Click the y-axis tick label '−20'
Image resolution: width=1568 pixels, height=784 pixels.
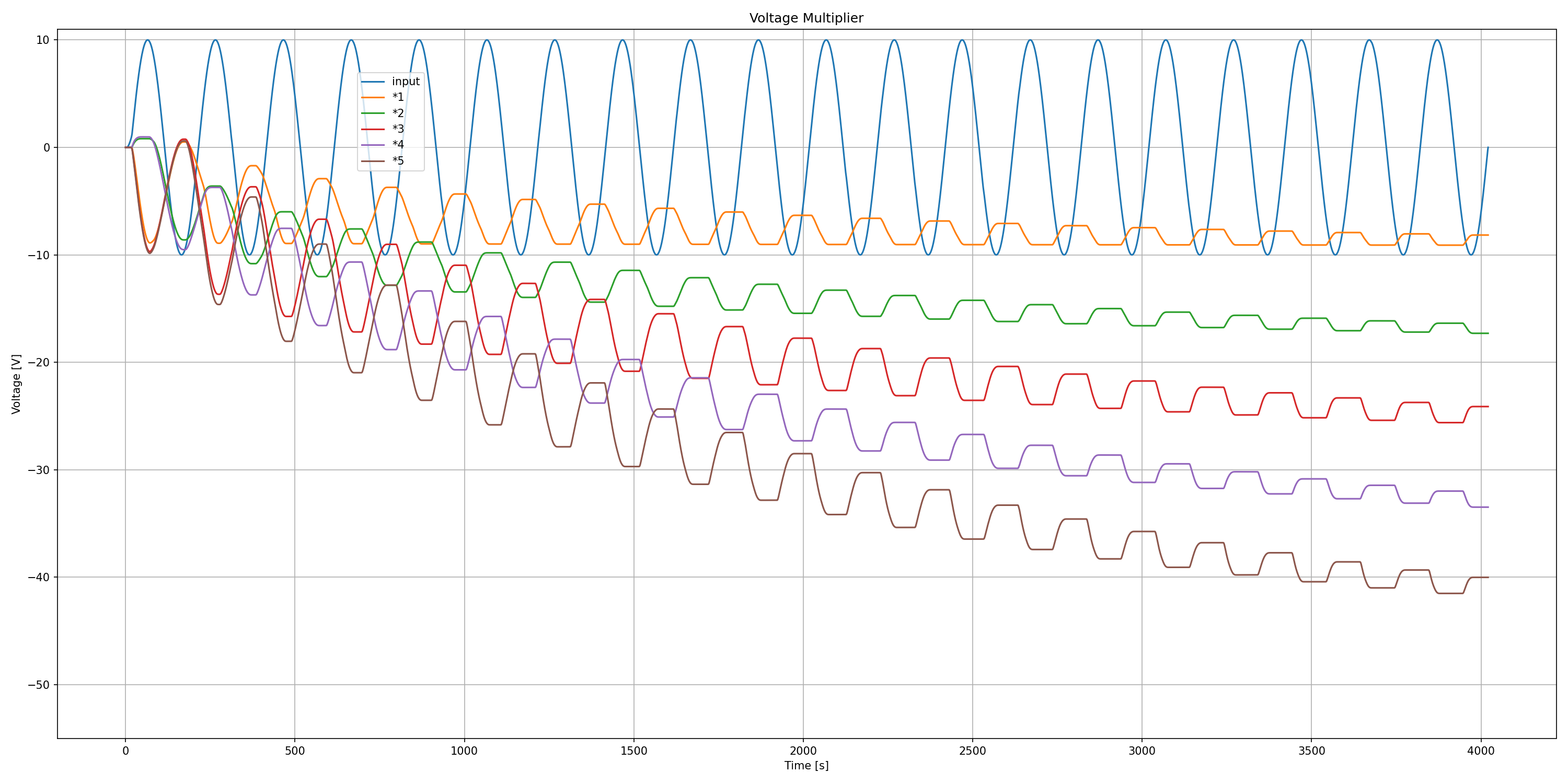point(38,363)
